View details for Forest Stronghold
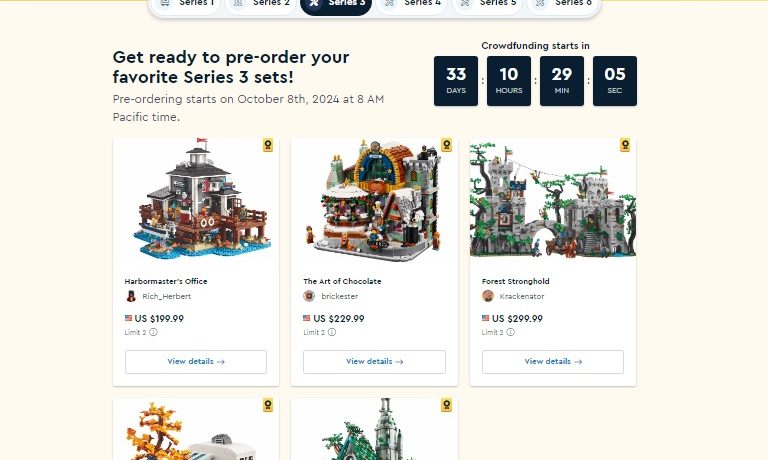 click(553, 362)
